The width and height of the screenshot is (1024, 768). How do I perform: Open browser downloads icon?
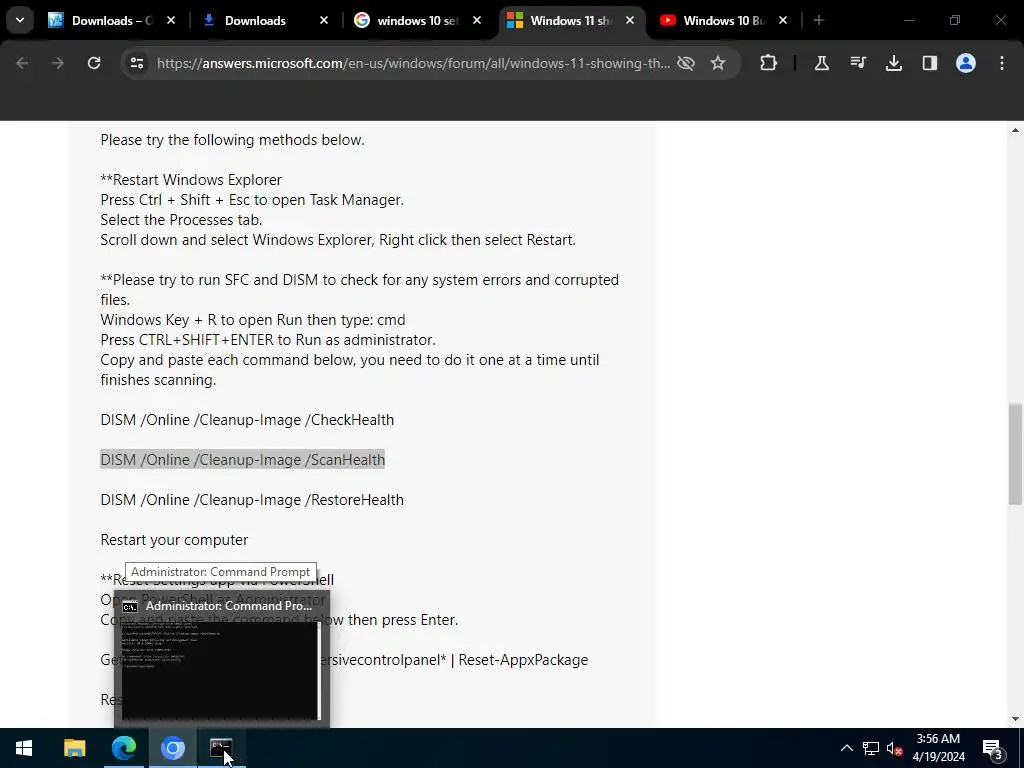(893, 63)
